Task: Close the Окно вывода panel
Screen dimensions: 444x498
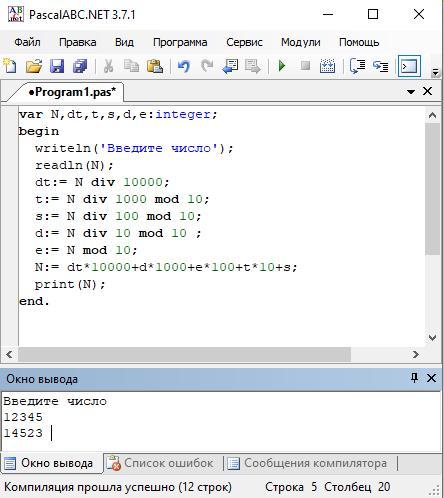Action: (x=431, y=378)
